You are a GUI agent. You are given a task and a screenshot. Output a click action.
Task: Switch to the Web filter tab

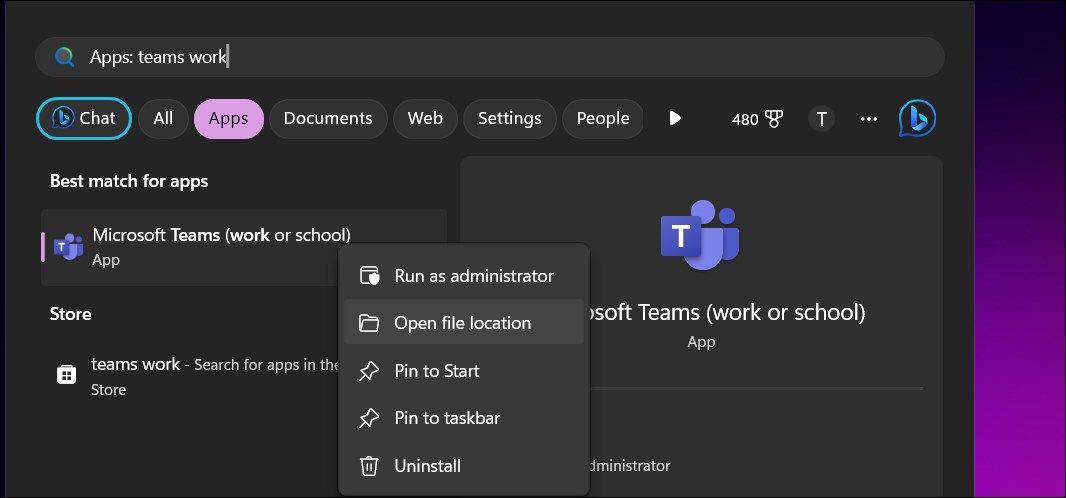coord(425,119)
